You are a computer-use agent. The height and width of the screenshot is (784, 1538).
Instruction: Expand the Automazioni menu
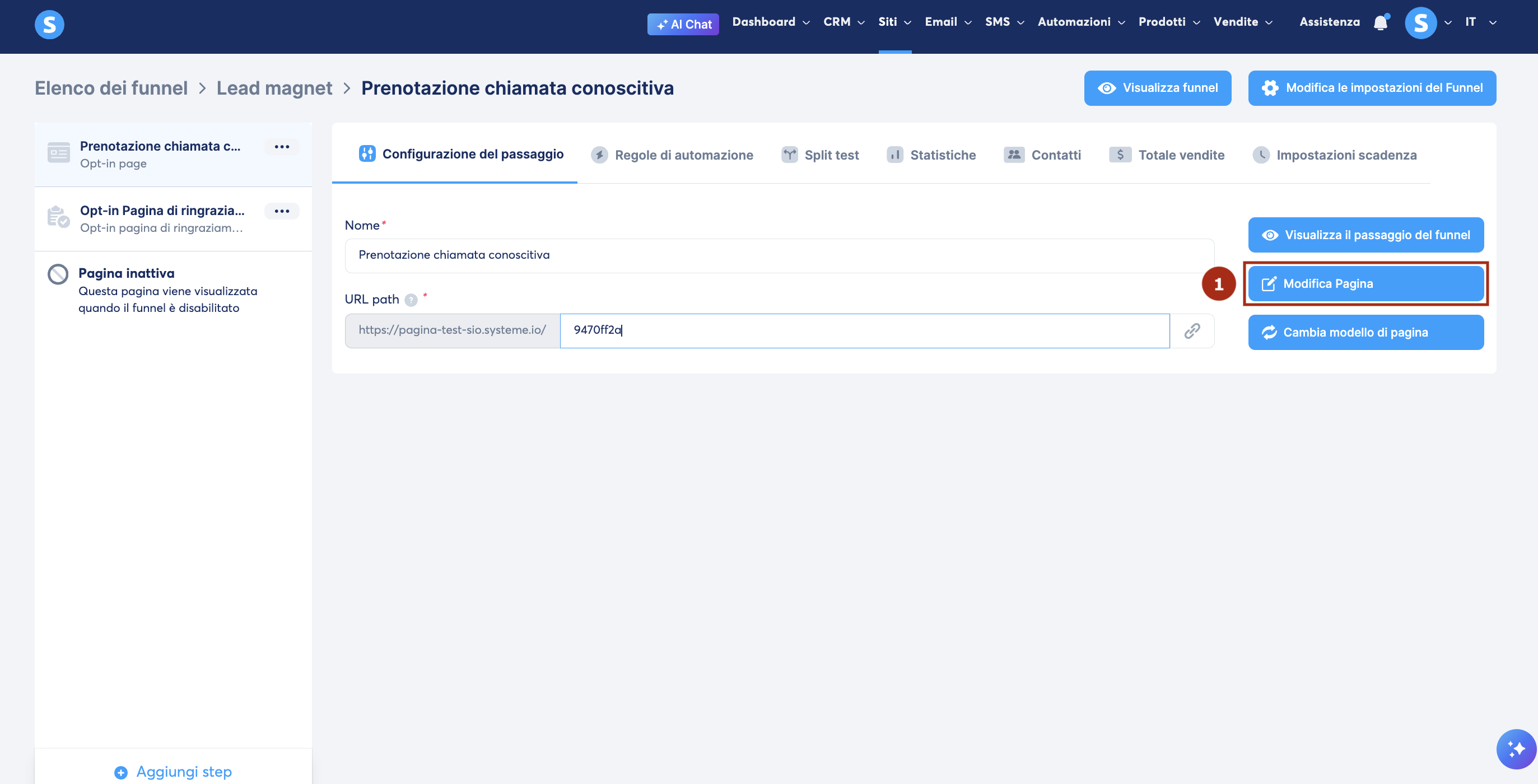(x=1082, y=22)
